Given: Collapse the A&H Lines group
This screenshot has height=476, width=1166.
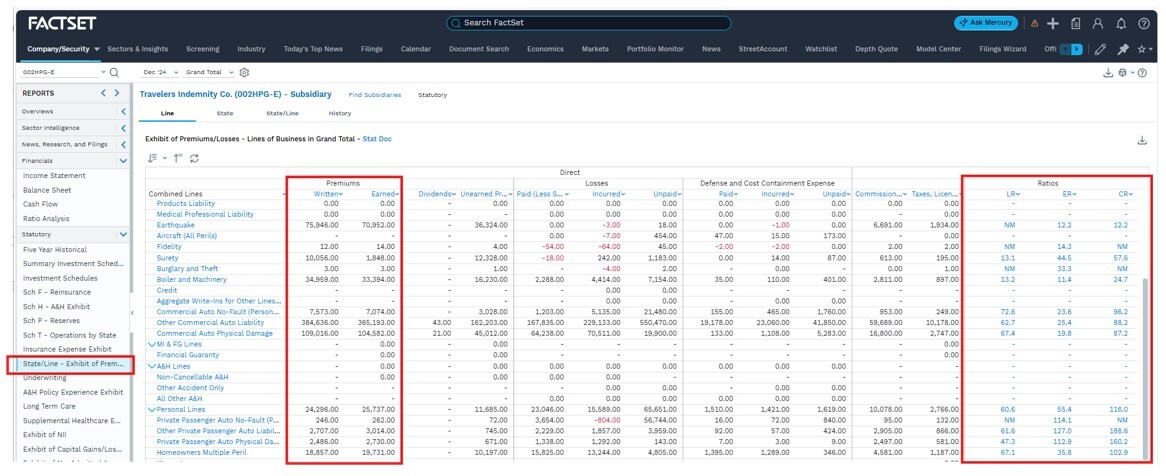Looking at the screenshot, I should 152,367.
